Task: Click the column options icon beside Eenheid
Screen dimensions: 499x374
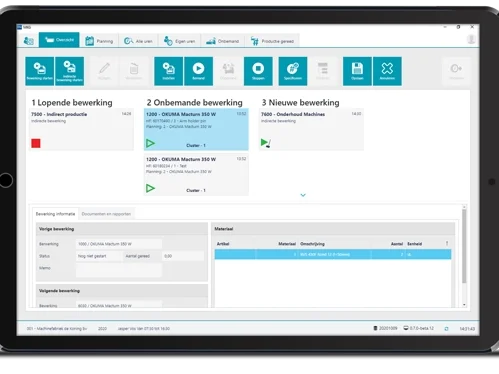Action: tap(447, 244)
